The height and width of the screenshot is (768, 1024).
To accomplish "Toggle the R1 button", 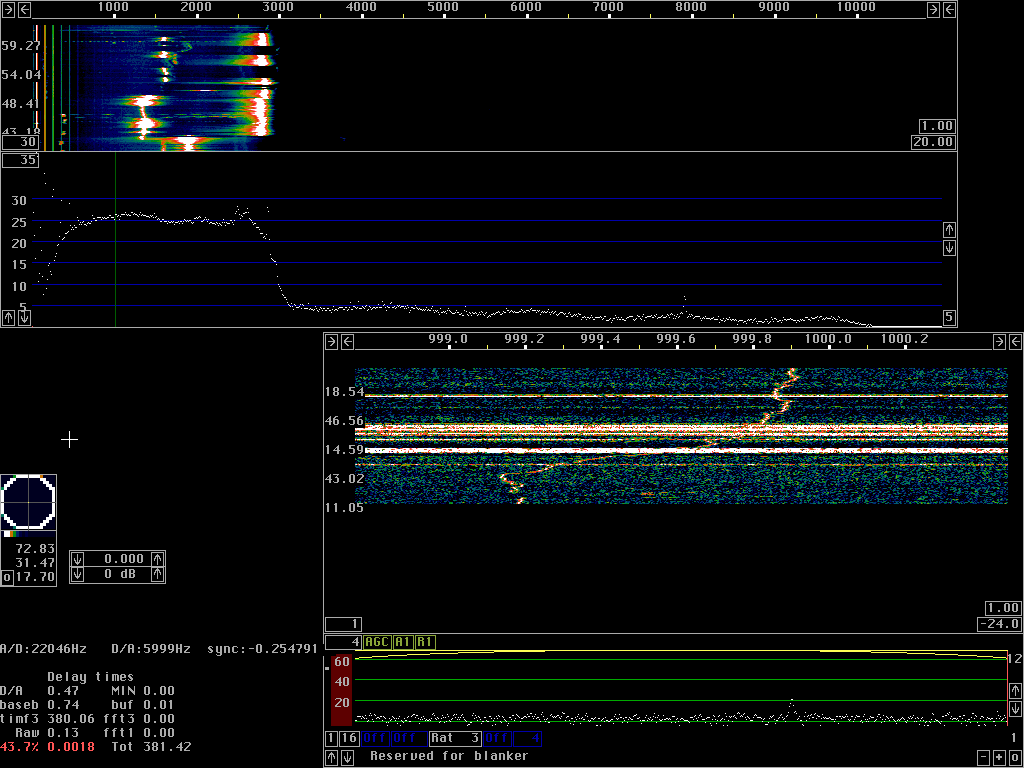I will pos(424,642).
